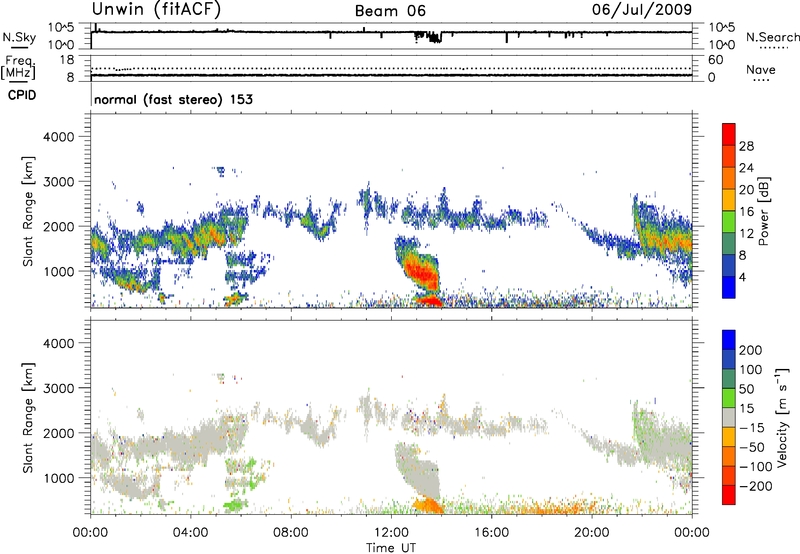Click the 'Beam 06' heading

click(390, 11)
